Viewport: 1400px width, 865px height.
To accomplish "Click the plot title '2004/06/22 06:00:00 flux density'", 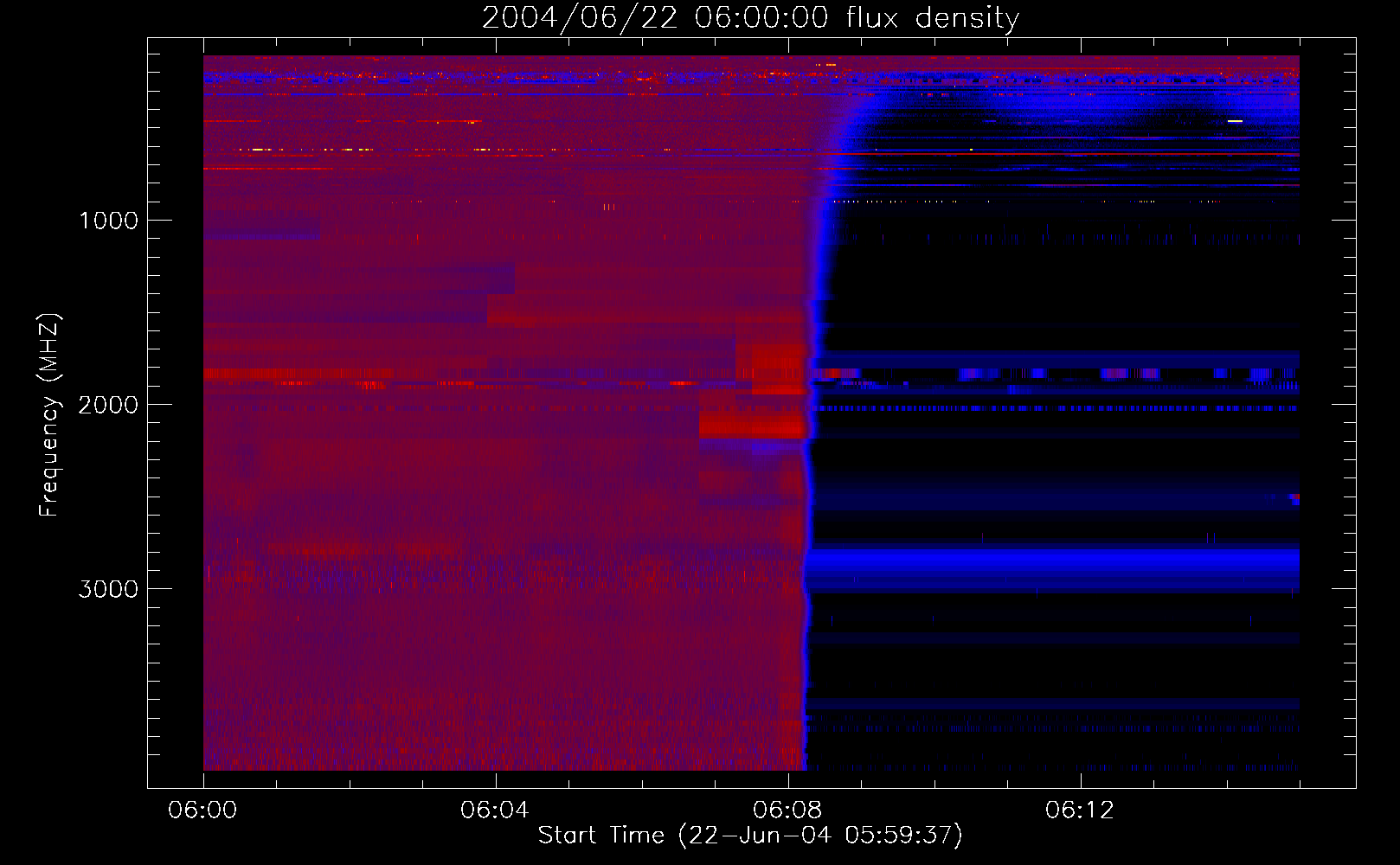I will click(x=750, y=18).
